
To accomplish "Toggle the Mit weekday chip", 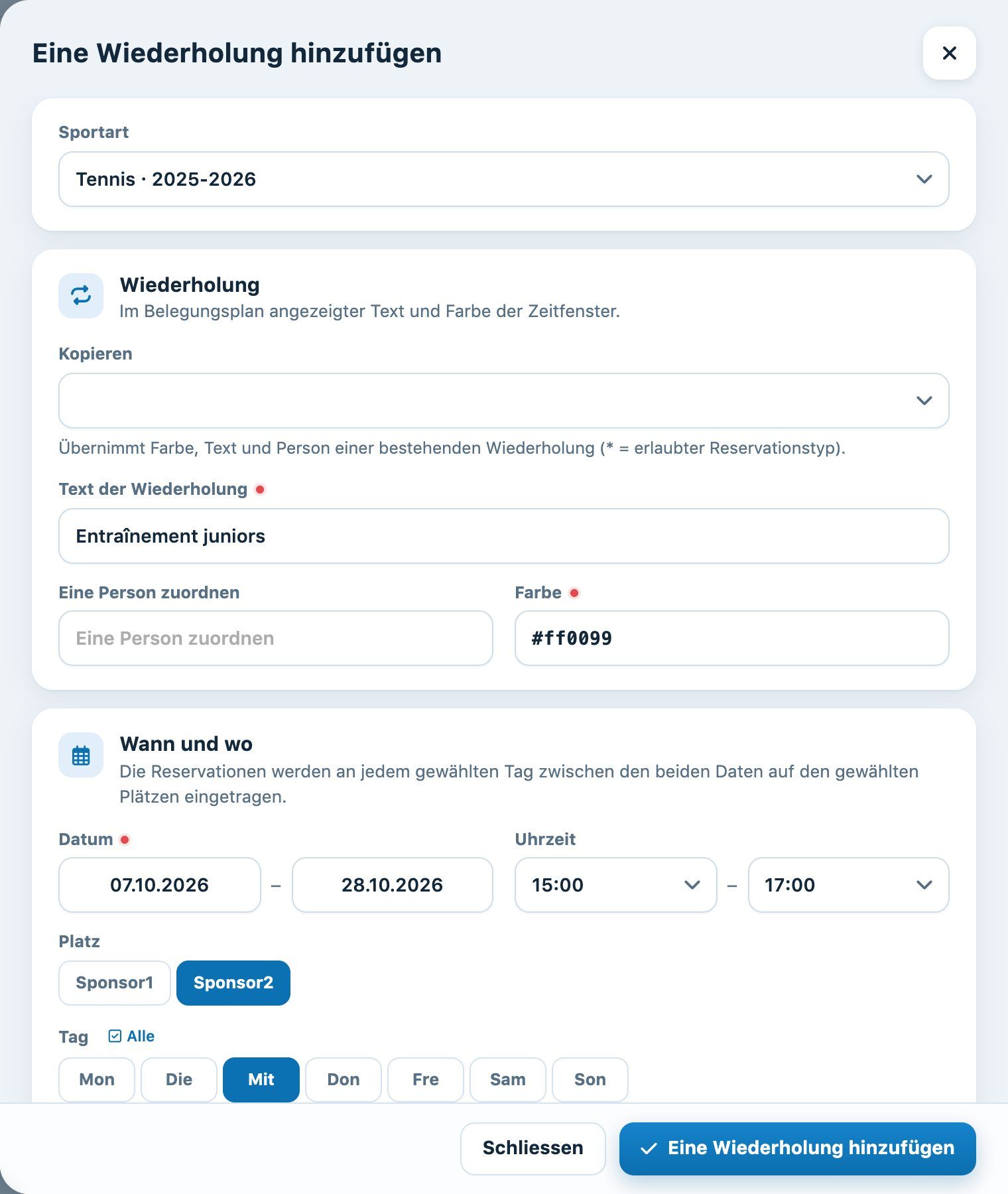I will click(261, 1079).
